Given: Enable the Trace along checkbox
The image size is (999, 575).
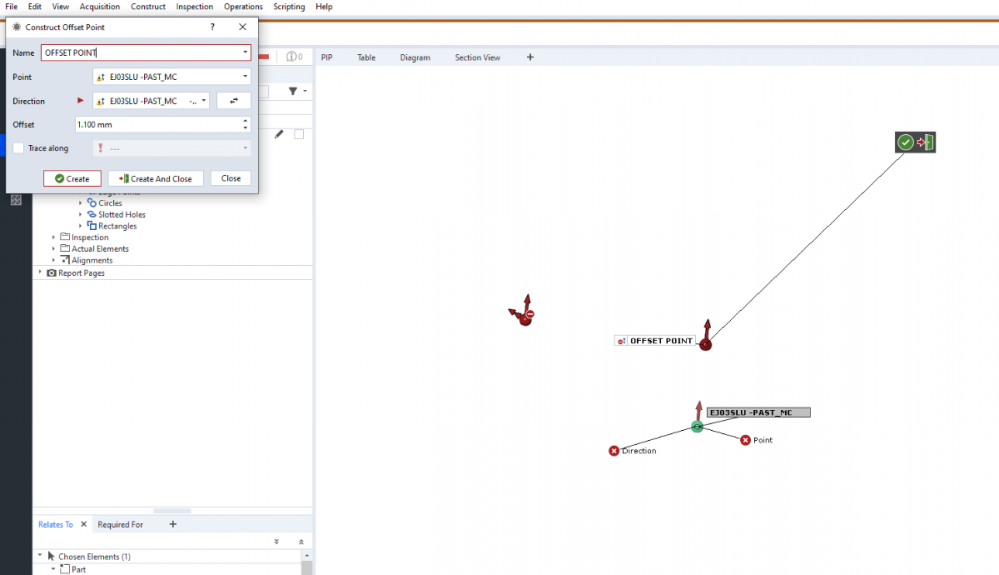Looking at the screenshot, I should (19, 148).
